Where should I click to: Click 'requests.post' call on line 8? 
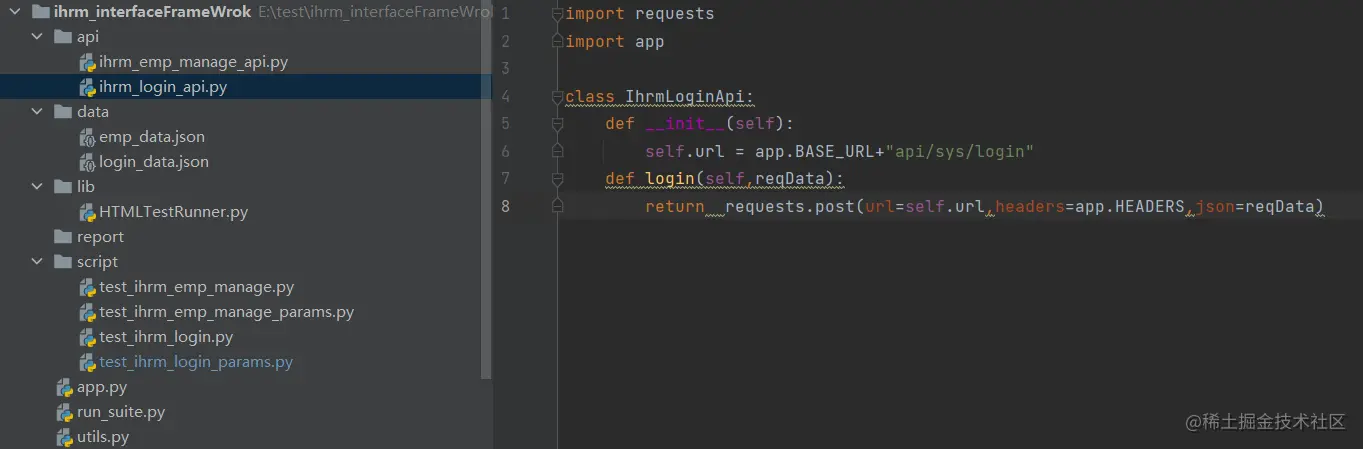pos(790,206)
